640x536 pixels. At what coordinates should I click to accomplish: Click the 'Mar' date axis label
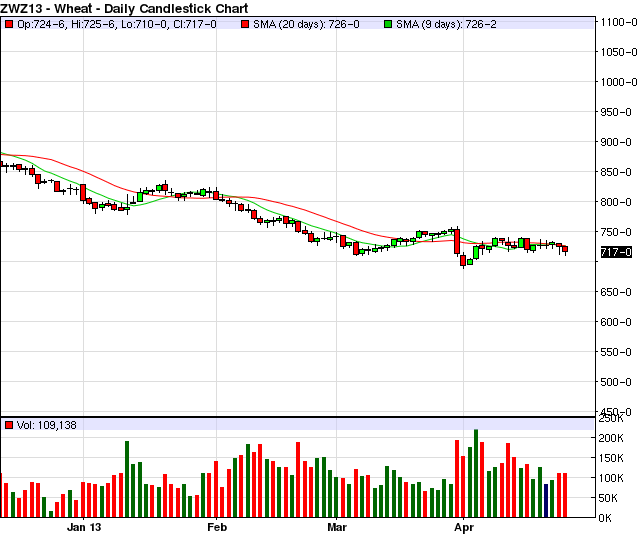pyautogui.click(x=337, y=527)
